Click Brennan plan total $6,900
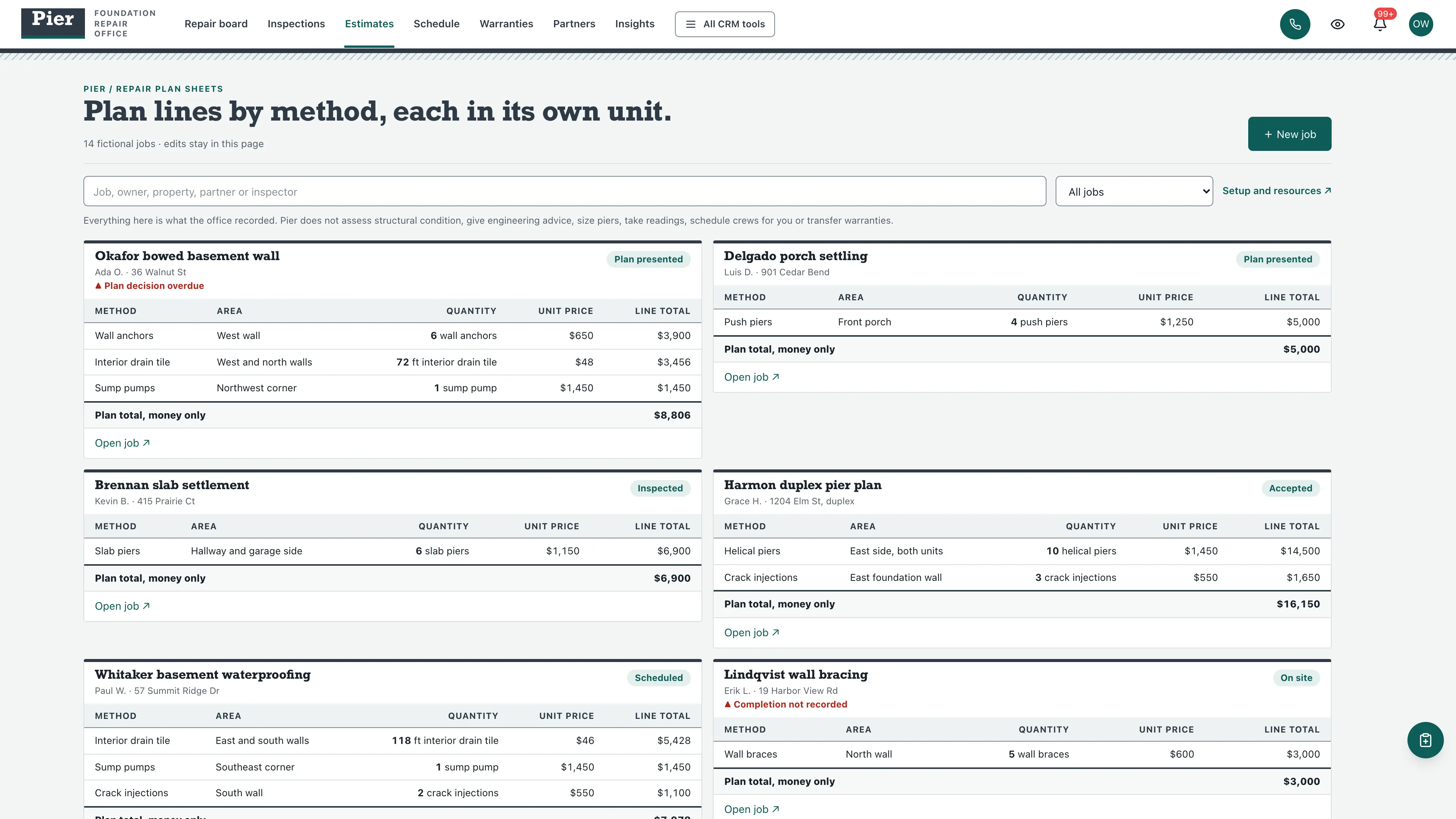Viewport: 1456px width, 819px height. click(x=672, y=578)
